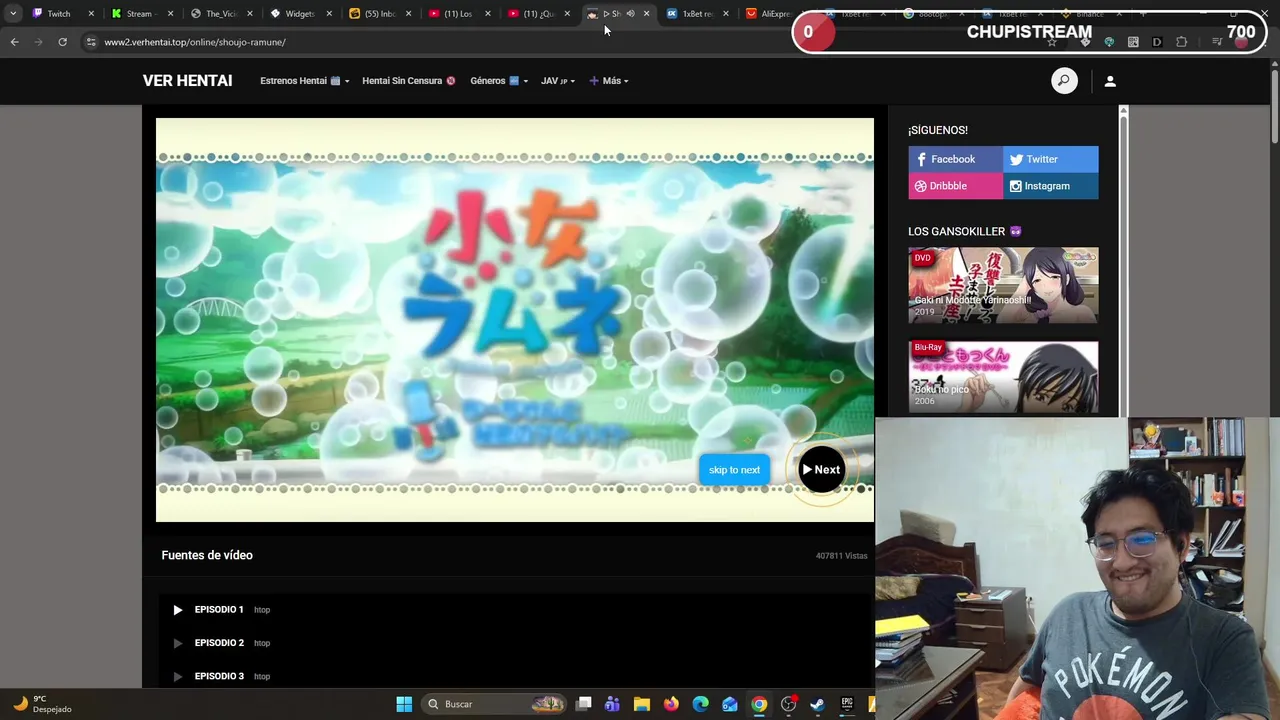Screen dimensions: 1280x720
Task: Open File Explorer from taskbar
Action: pyautogui.click(x=642, y=704)
